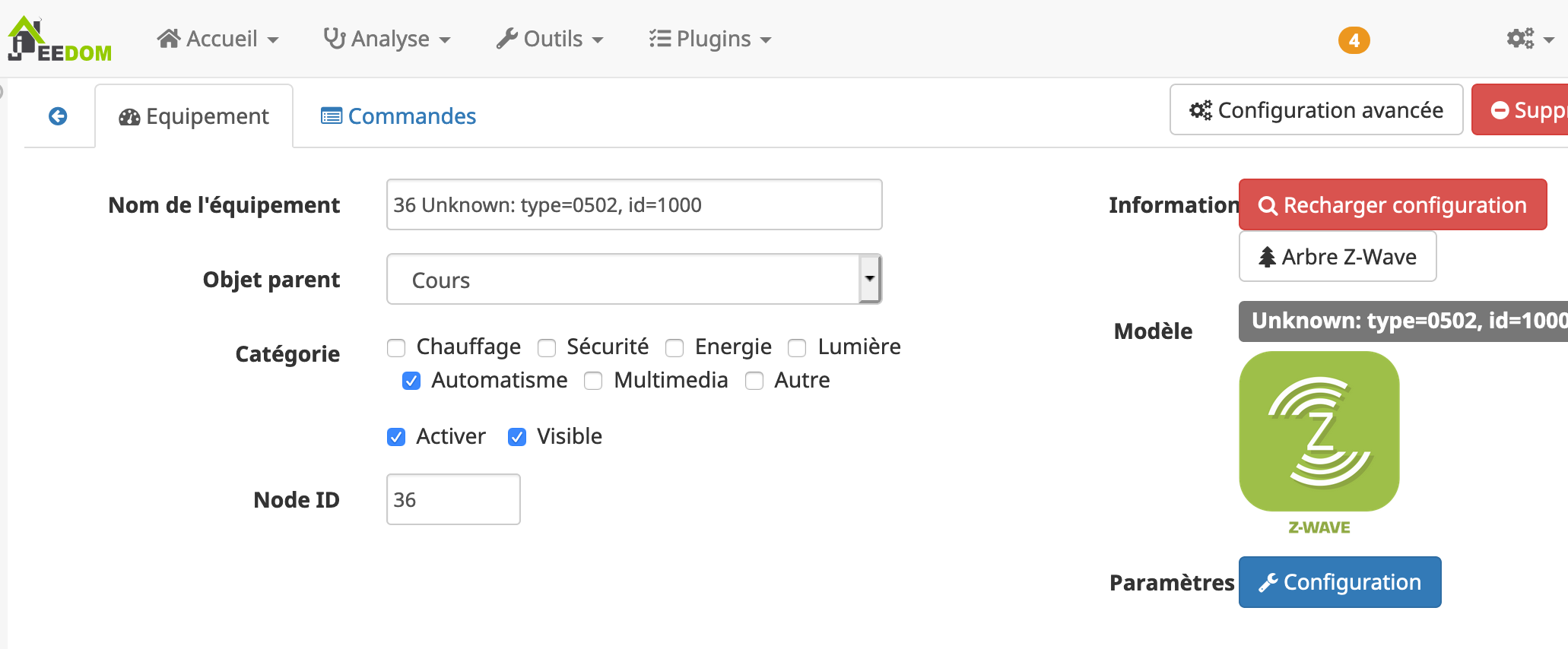Switch to the Equipement tab
The width and height of the screenshot is (1568, 649).
point(194,116)
